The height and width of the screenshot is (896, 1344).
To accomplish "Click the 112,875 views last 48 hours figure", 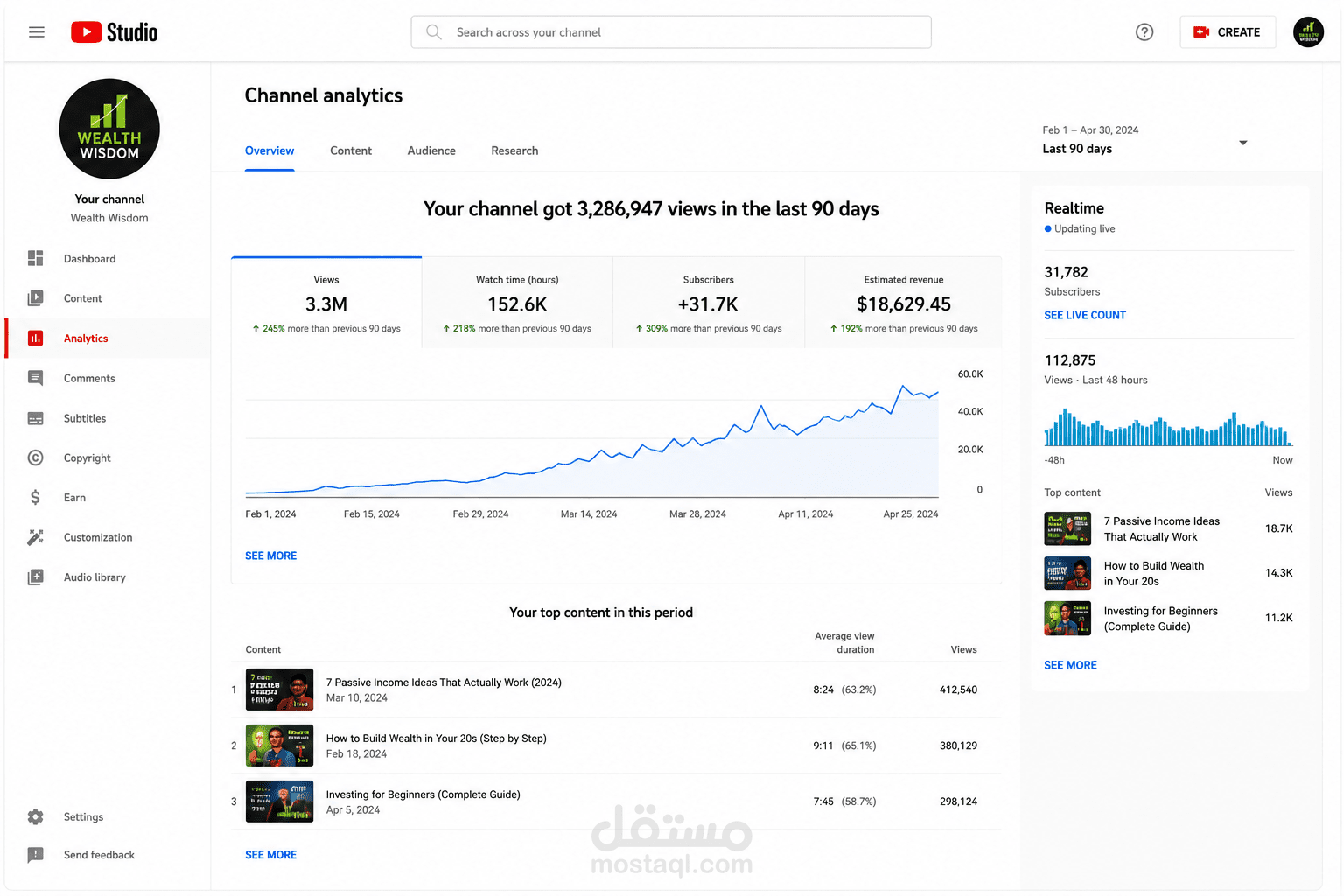I will 1070,360.
